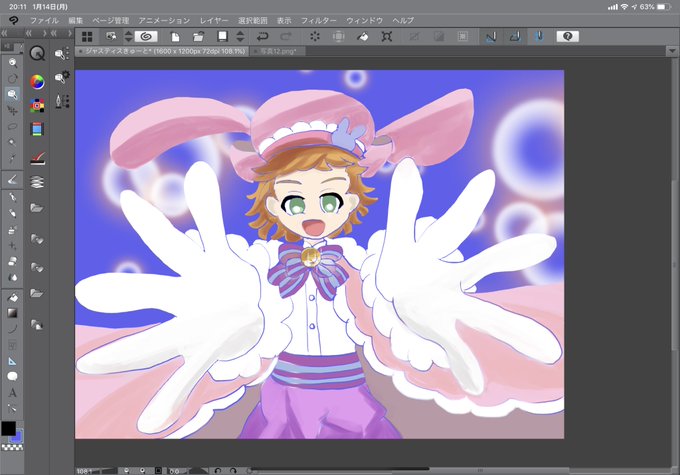This screenshot has width=680, height=475.
Task: Click the save icon in the command bar
Action: coord(222,36)
